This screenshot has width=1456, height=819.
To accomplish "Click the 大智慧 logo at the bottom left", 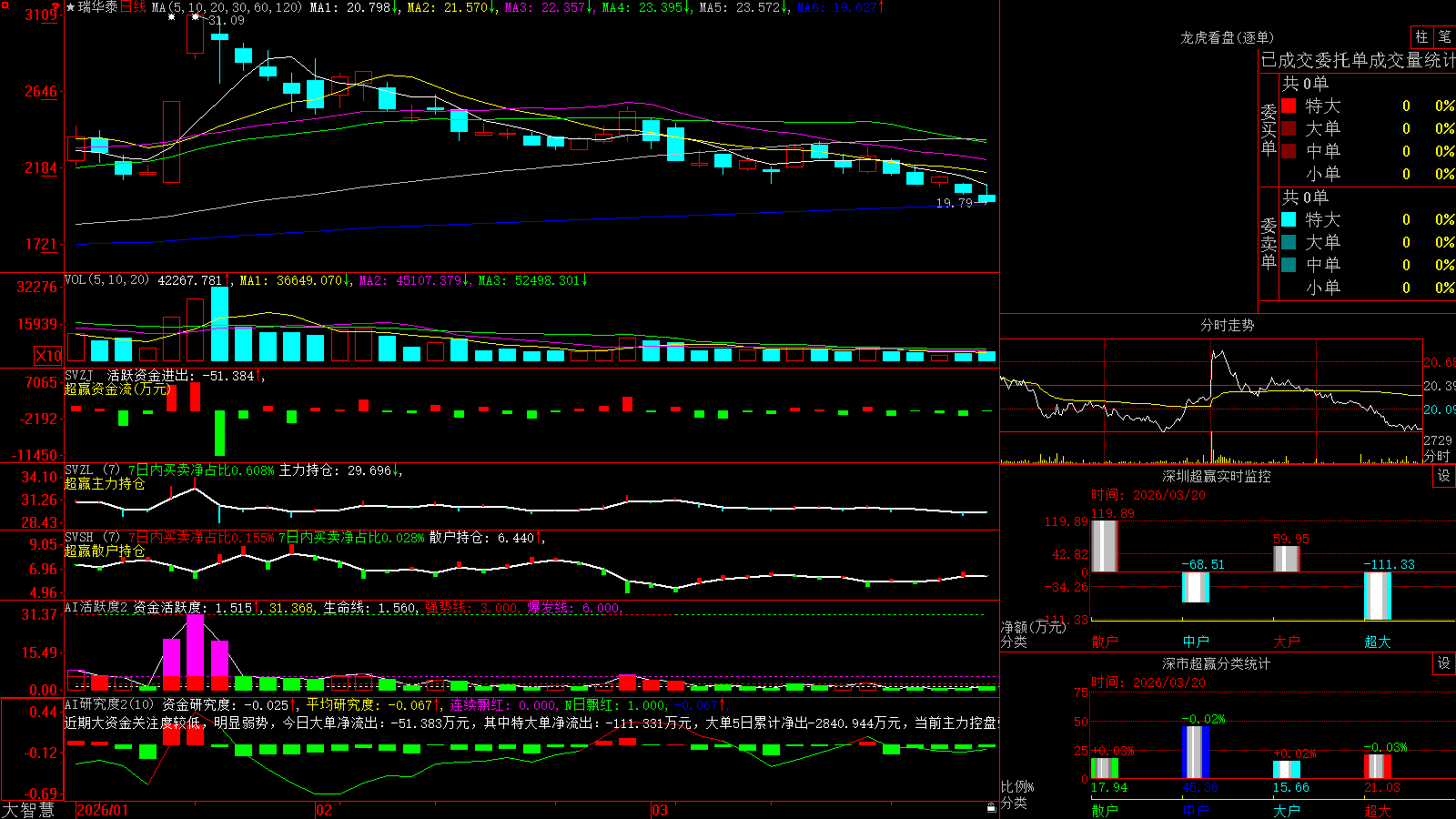I will [x=28, y=810].
